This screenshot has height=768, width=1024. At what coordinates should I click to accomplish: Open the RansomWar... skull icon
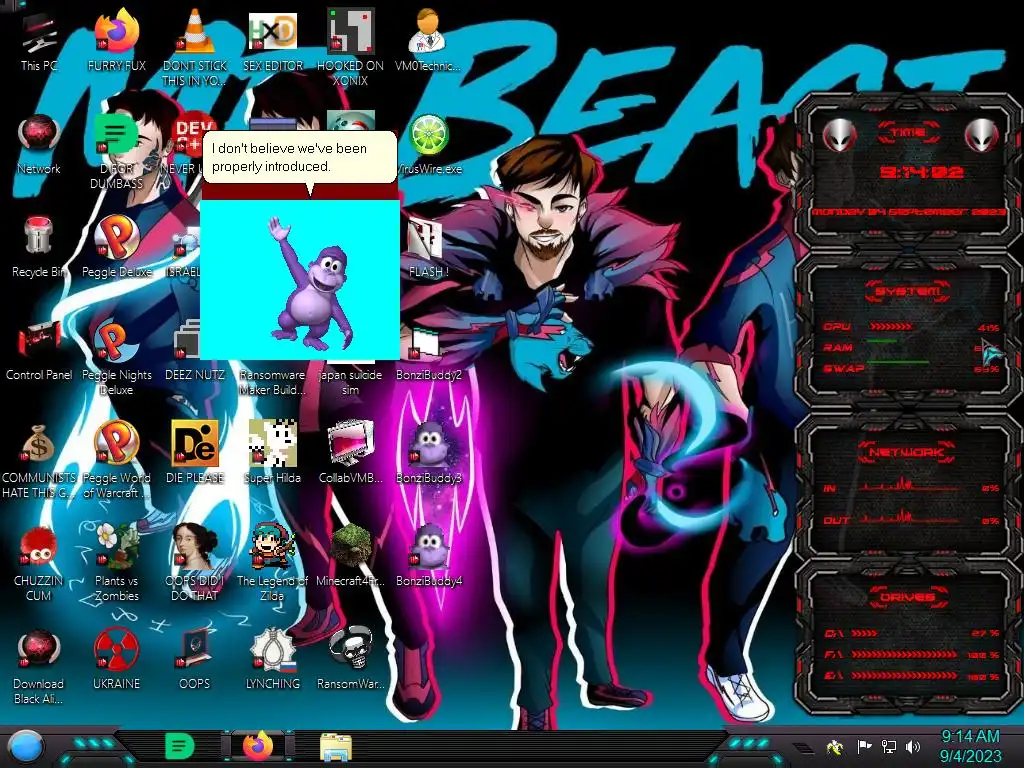351,658
